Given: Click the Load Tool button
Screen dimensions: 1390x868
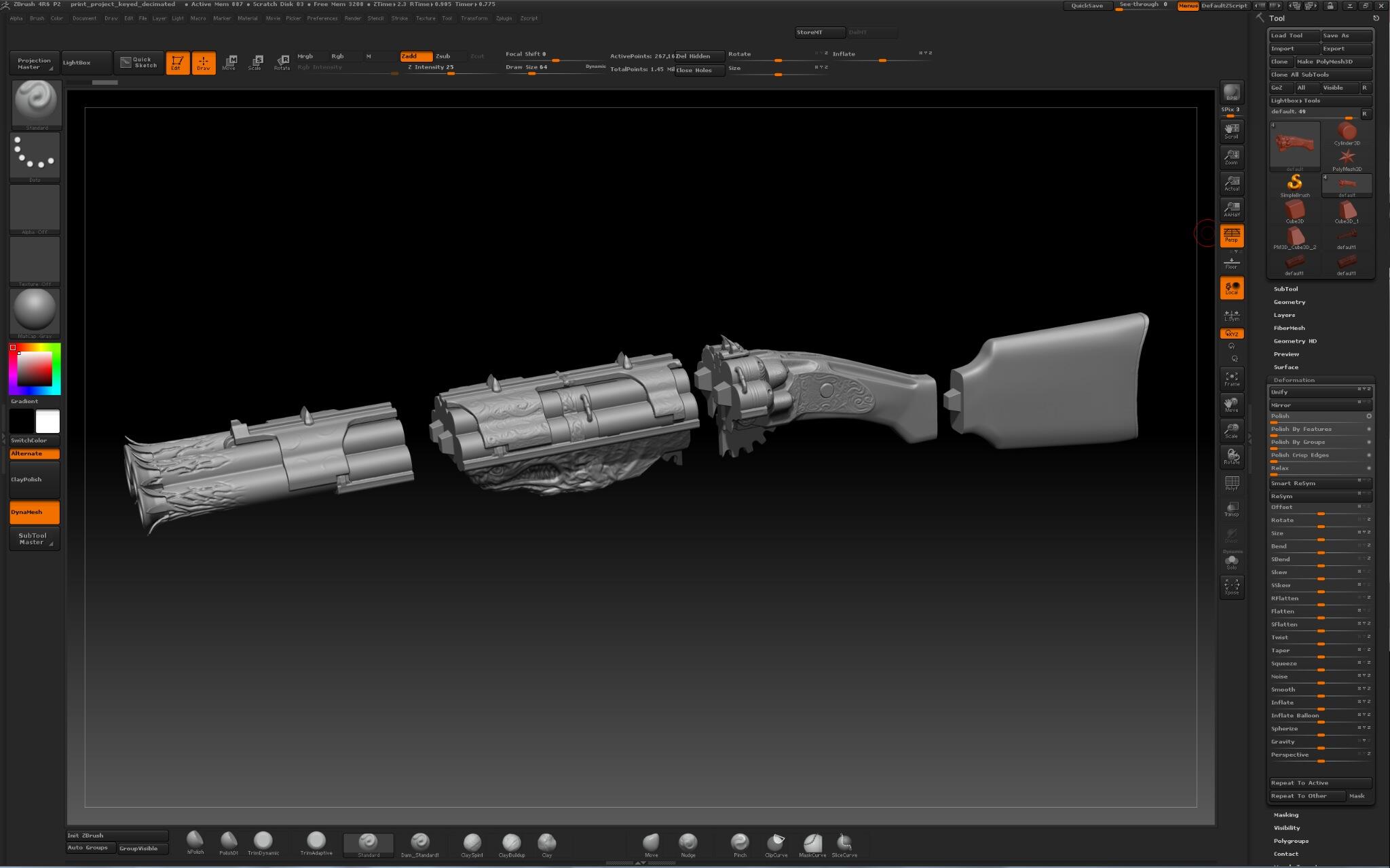Looking at the screenshot, I should click(1294, 36).
